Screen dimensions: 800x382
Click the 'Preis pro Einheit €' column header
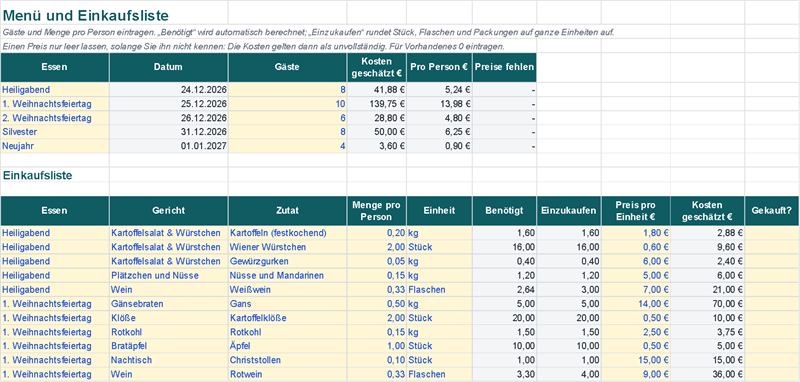(x=636, y=211)
